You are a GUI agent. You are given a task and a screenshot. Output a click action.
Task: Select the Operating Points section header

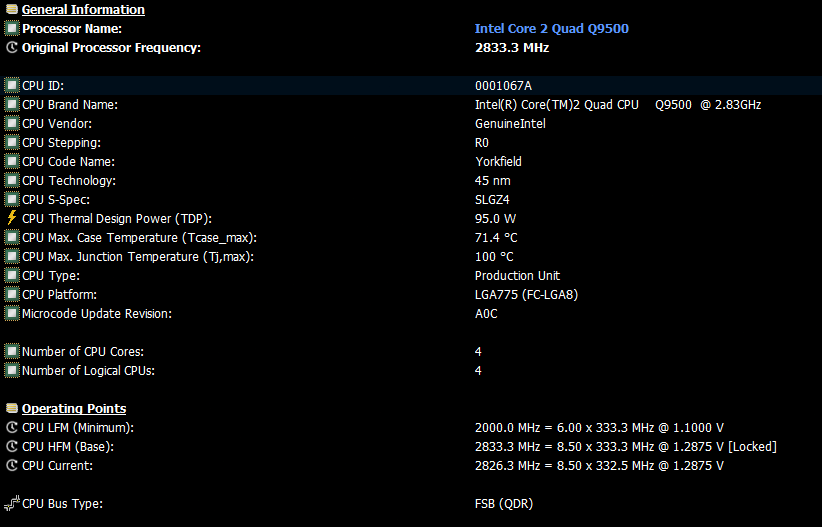tap(74, 408)
